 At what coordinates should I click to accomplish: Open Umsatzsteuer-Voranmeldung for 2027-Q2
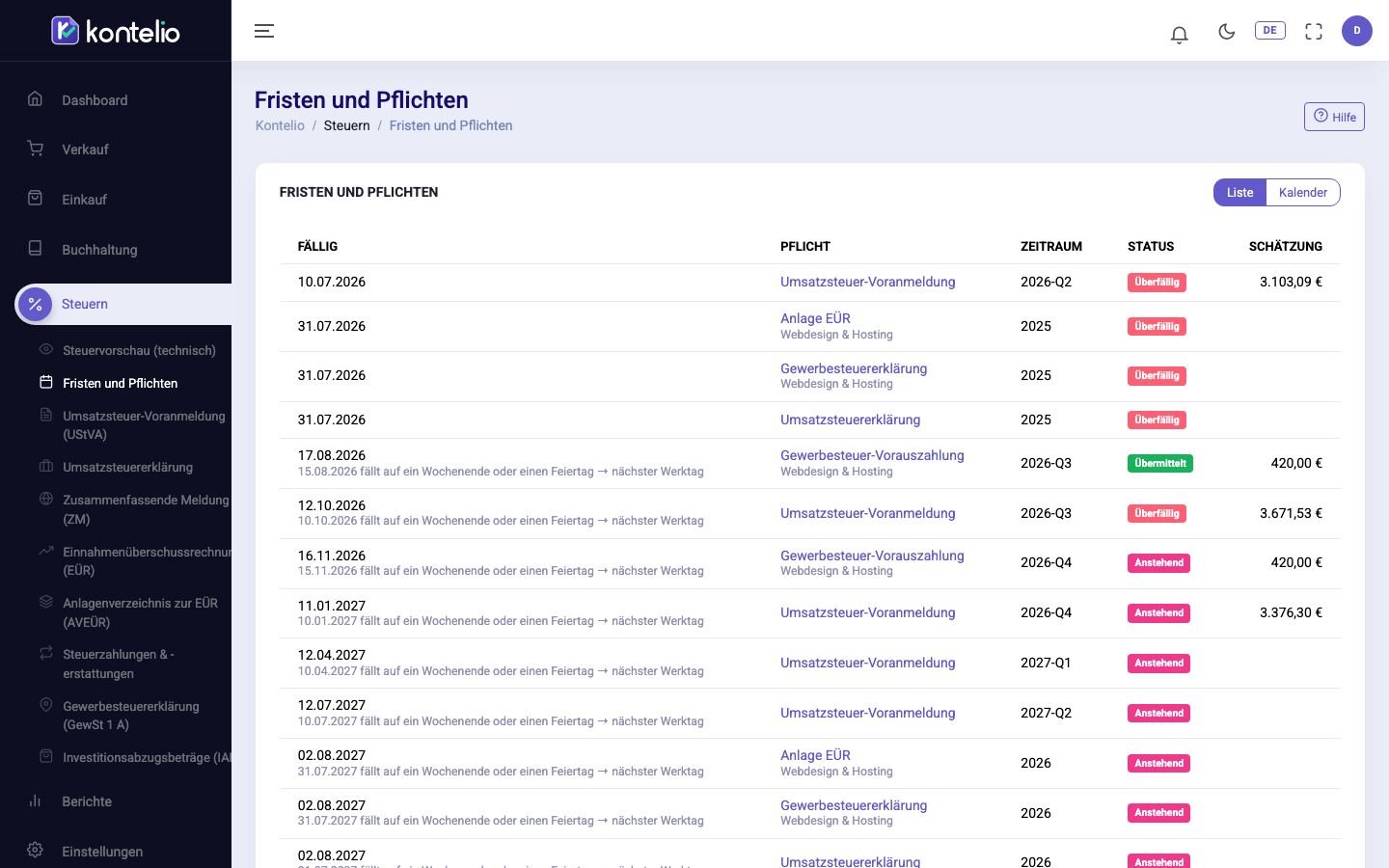coord(867,713)
